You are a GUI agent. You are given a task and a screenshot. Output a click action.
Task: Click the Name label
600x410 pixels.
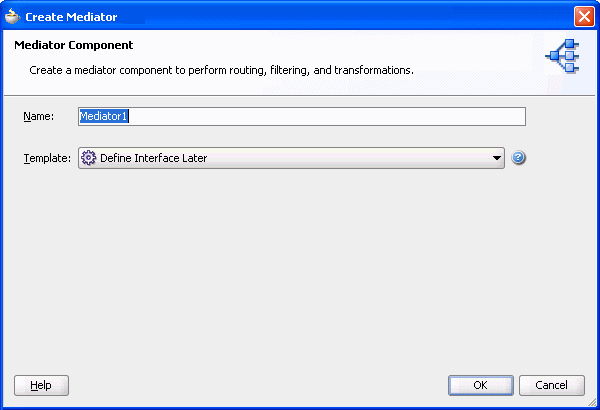click(x=38, y=117)
